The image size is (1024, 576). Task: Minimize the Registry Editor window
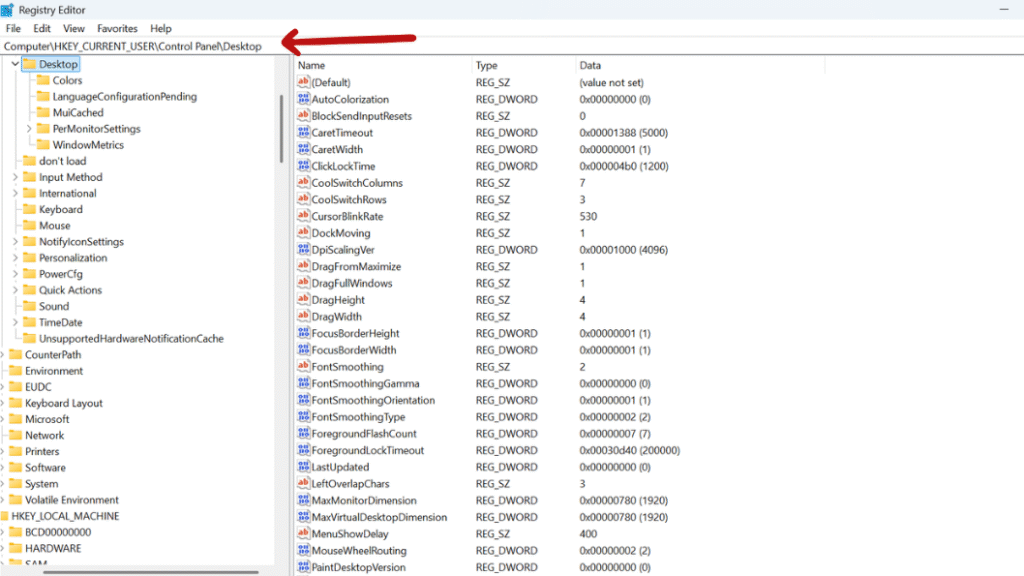coord(1004,10)
